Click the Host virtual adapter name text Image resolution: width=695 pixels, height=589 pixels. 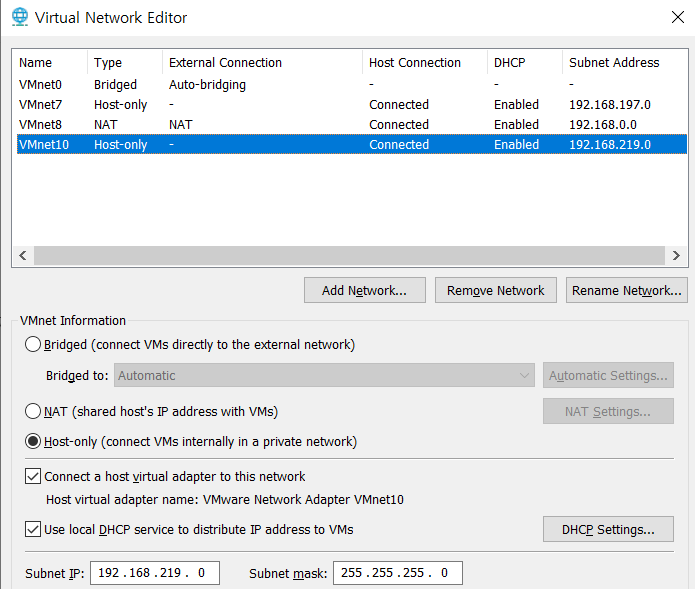225,499
